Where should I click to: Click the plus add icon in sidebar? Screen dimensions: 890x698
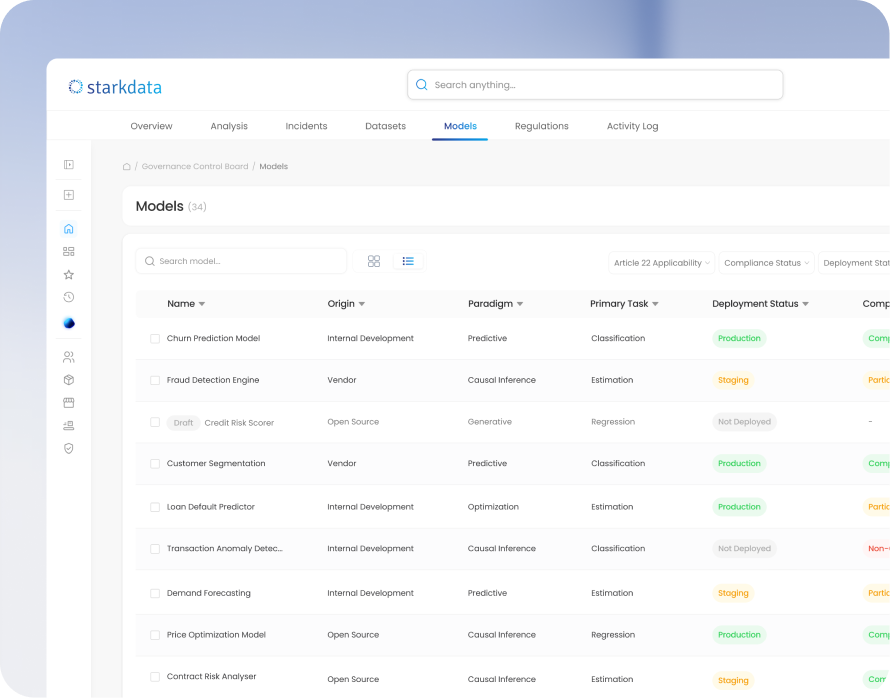[69, 195]
